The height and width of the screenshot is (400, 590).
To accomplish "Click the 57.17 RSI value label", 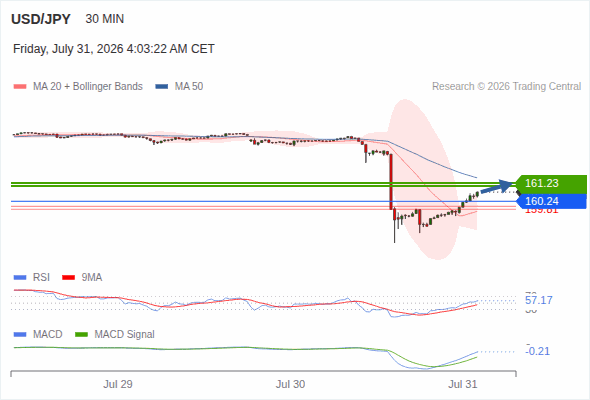I will (x=539, y=300).
